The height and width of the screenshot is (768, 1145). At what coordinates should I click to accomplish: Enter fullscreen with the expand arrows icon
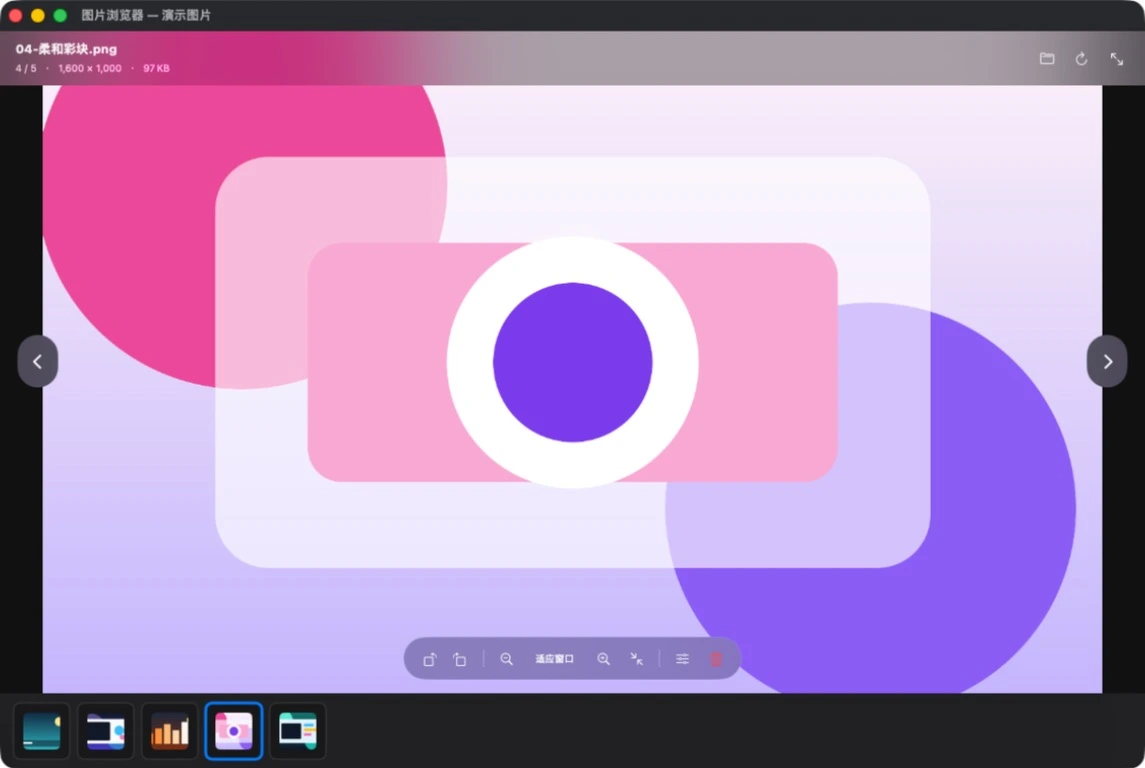tap(1117, 58)
